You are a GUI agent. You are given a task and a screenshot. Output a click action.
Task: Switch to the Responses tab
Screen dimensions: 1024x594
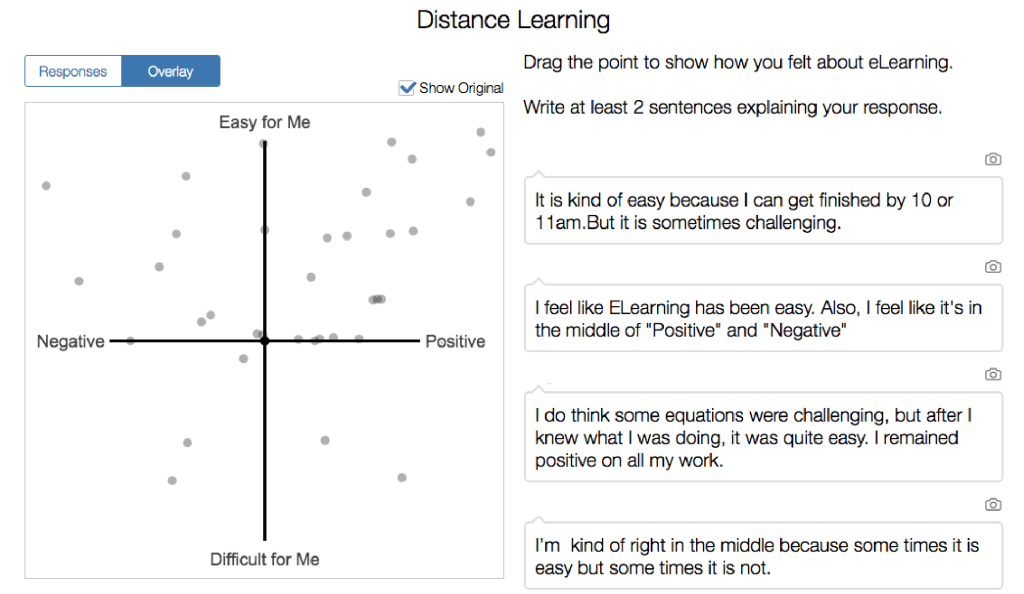[73, 71]
